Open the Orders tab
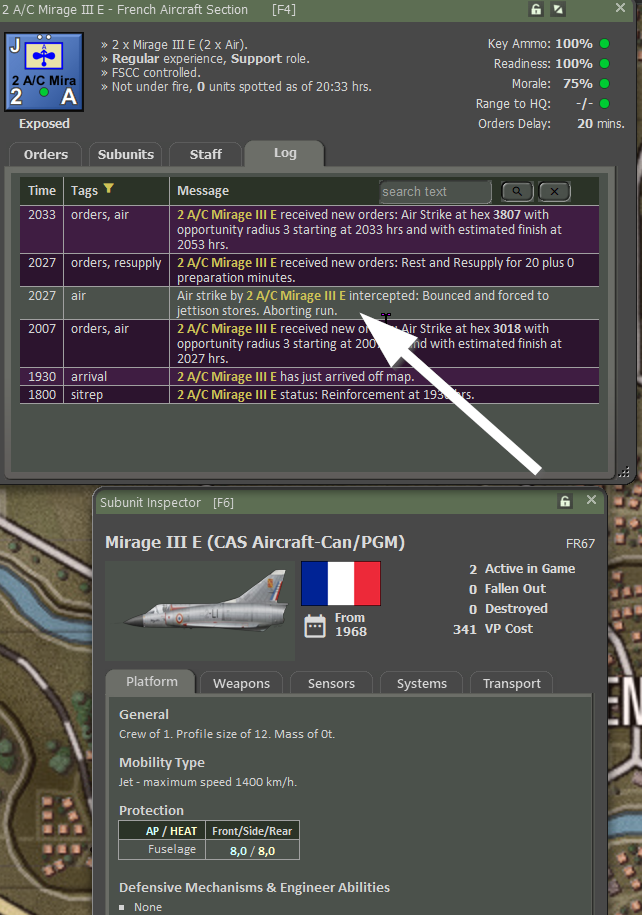This screenshot has width=642, height=915. 46,155
